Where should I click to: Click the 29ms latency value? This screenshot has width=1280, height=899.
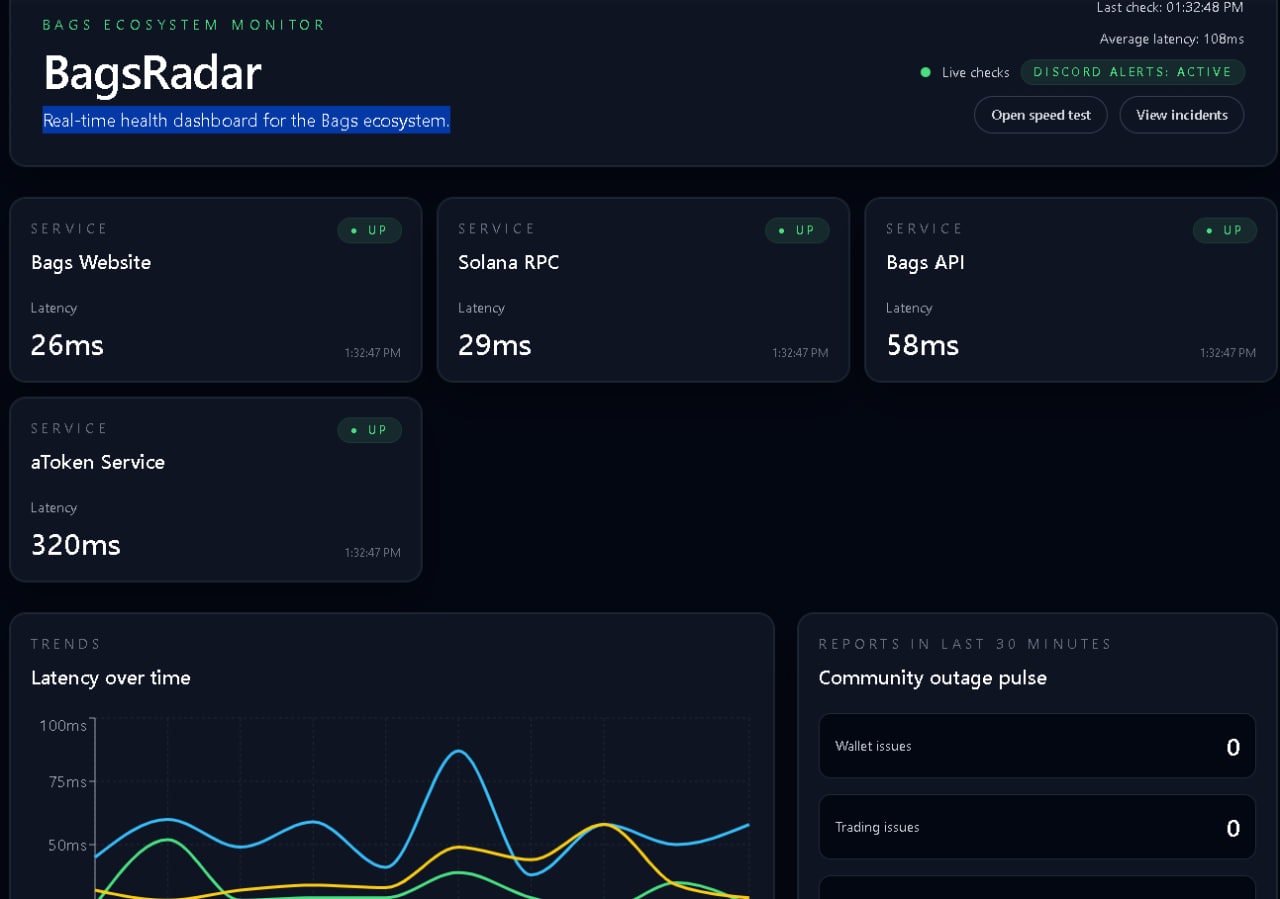[x=495, y=345]
